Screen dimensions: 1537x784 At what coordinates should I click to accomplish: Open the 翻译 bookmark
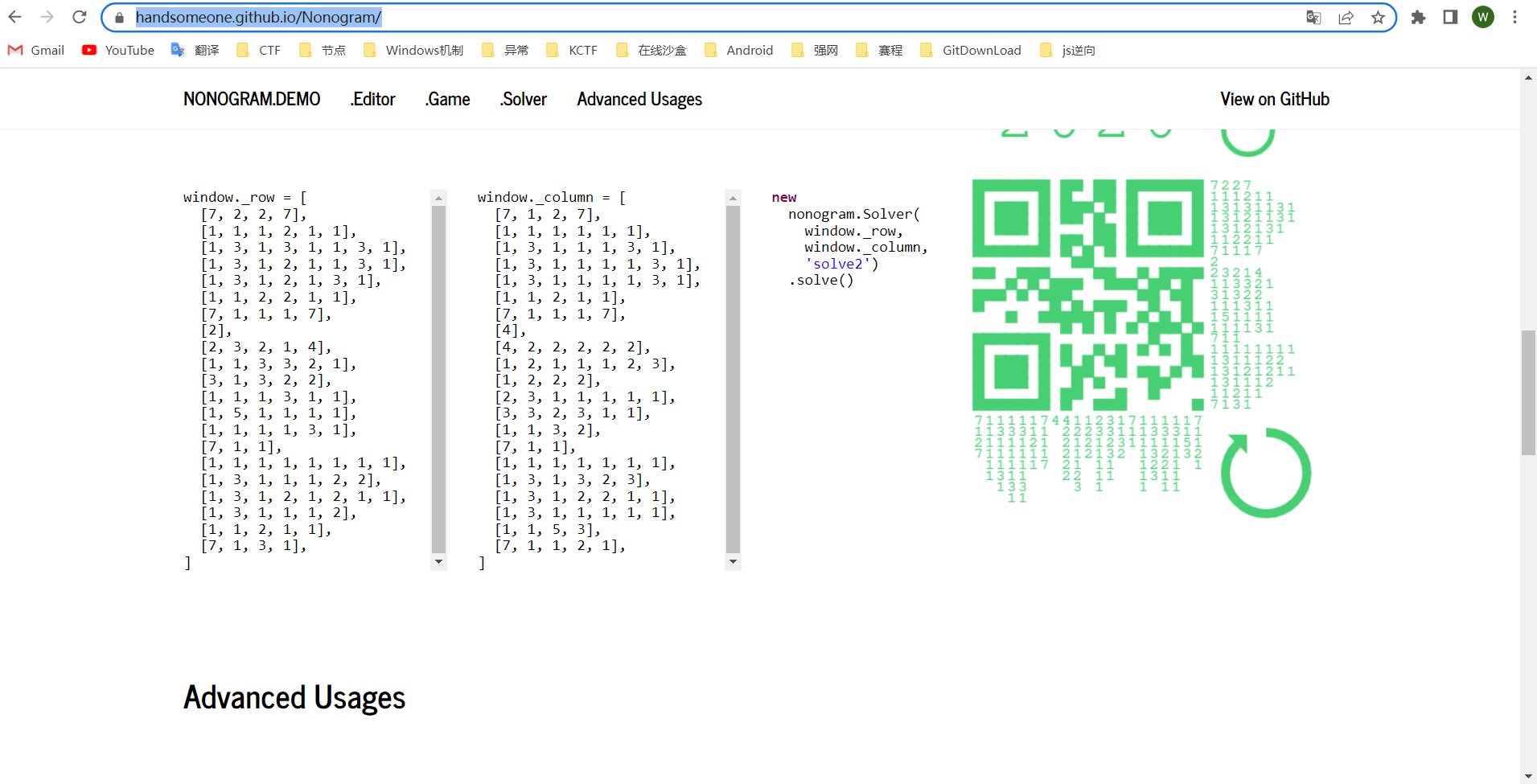pos(195,50)
